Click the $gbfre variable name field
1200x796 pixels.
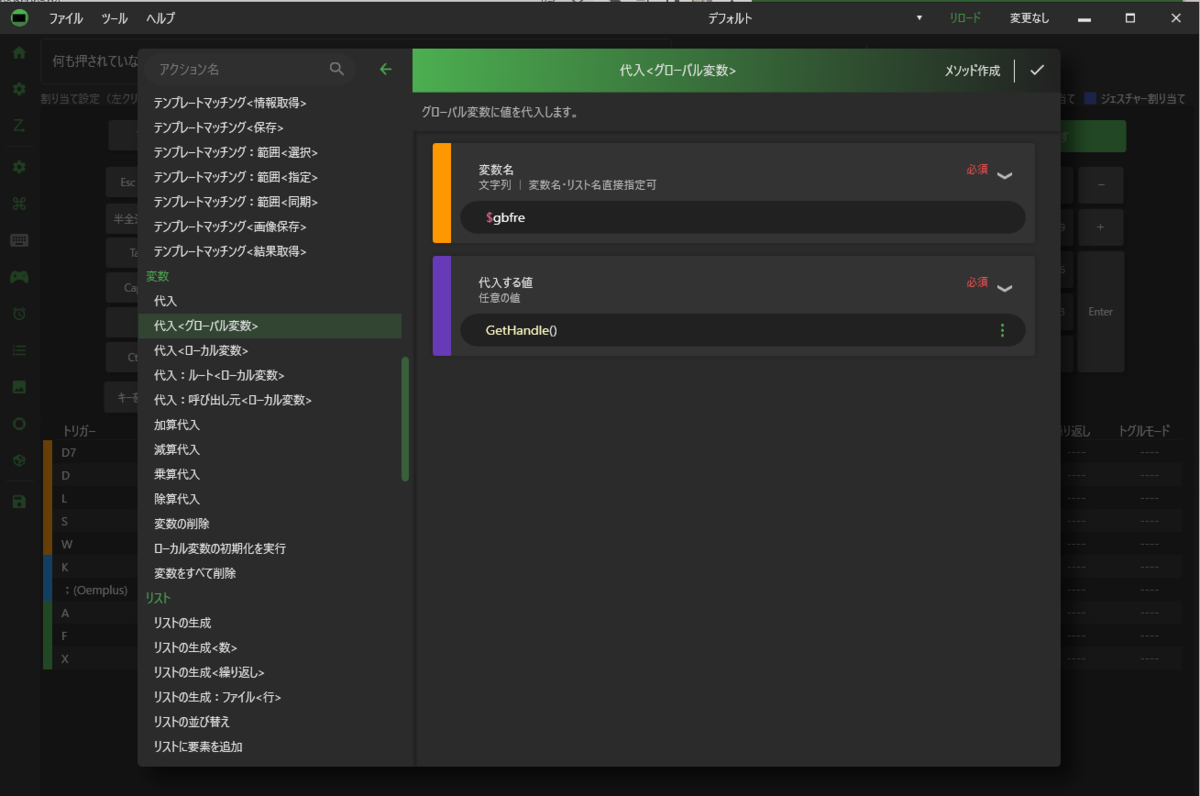coord(742,217)
